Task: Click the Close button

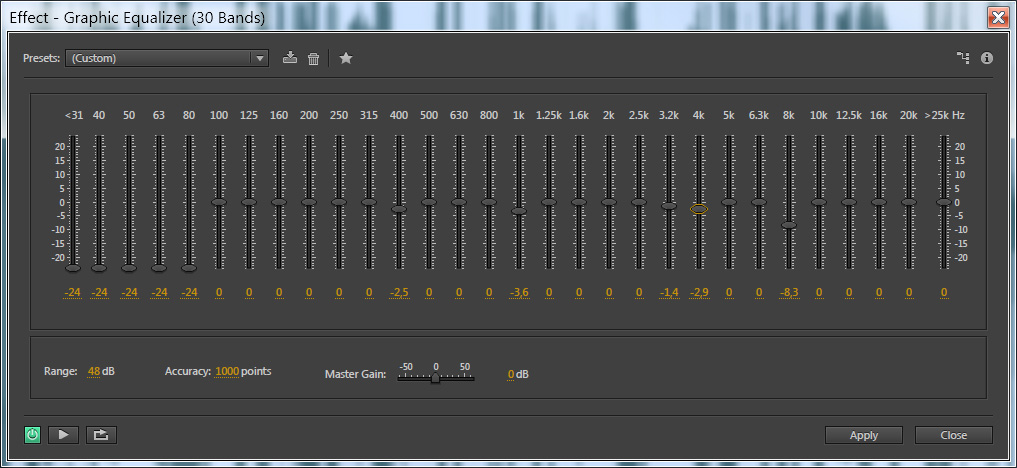Action: coord(953,435)
